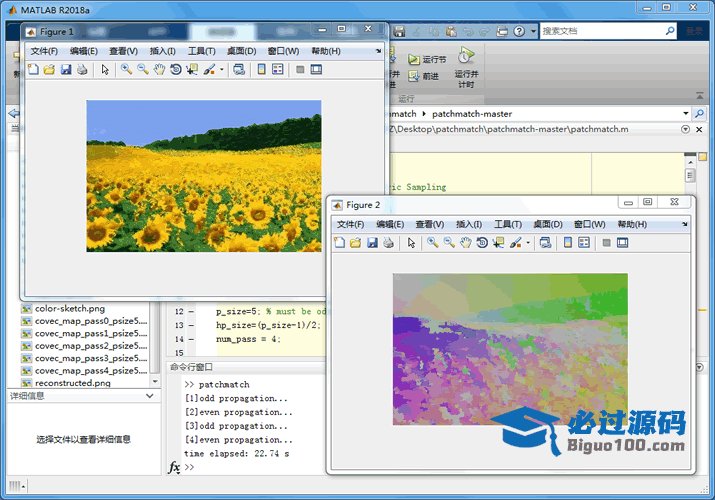Toggle the Insert Colorbar button in Figure 2
The height and width of the screenshot is (500, 715).
(567, 243)
